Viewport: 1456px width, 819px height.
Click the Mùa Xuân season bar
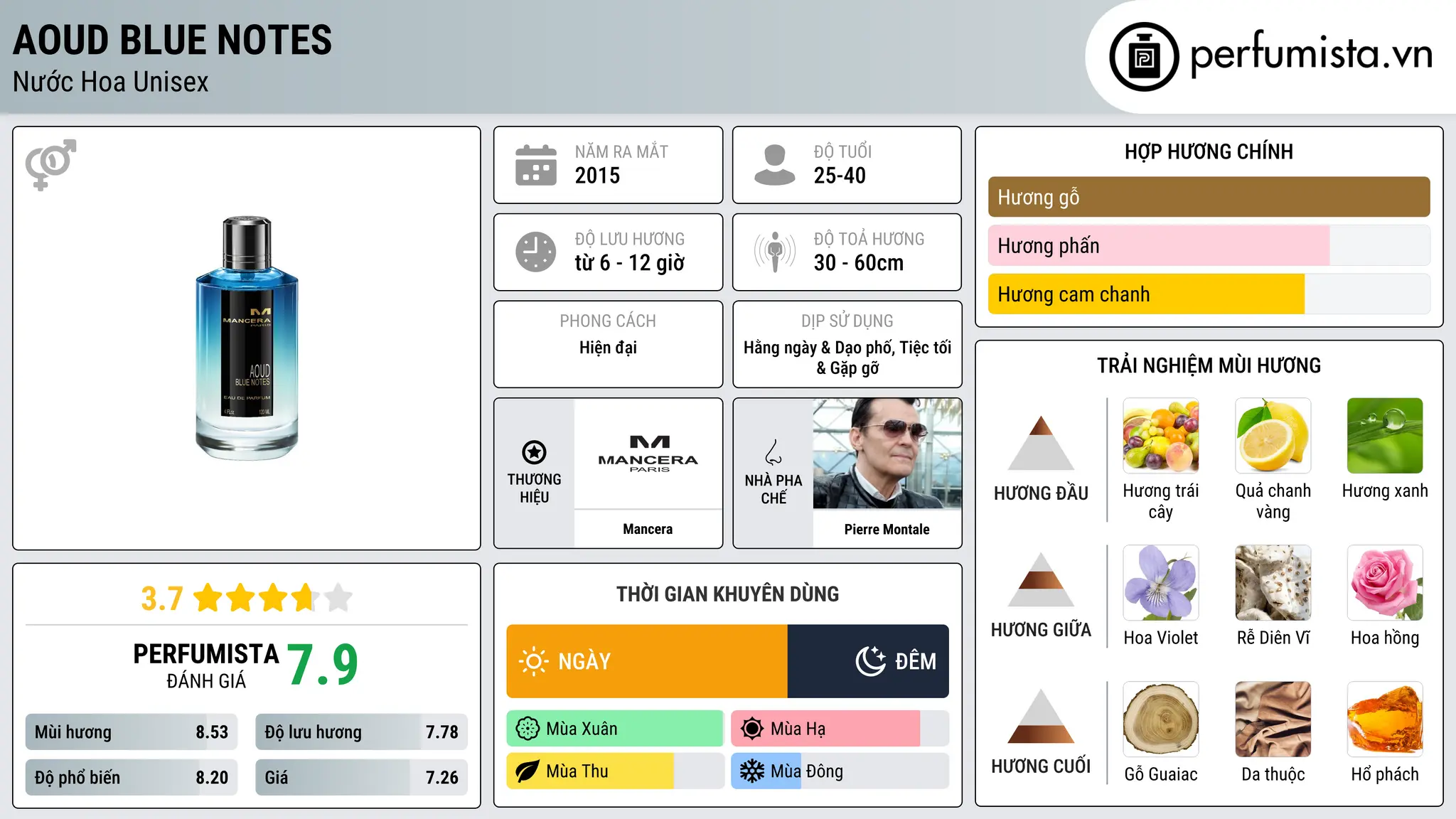point(615,729)
